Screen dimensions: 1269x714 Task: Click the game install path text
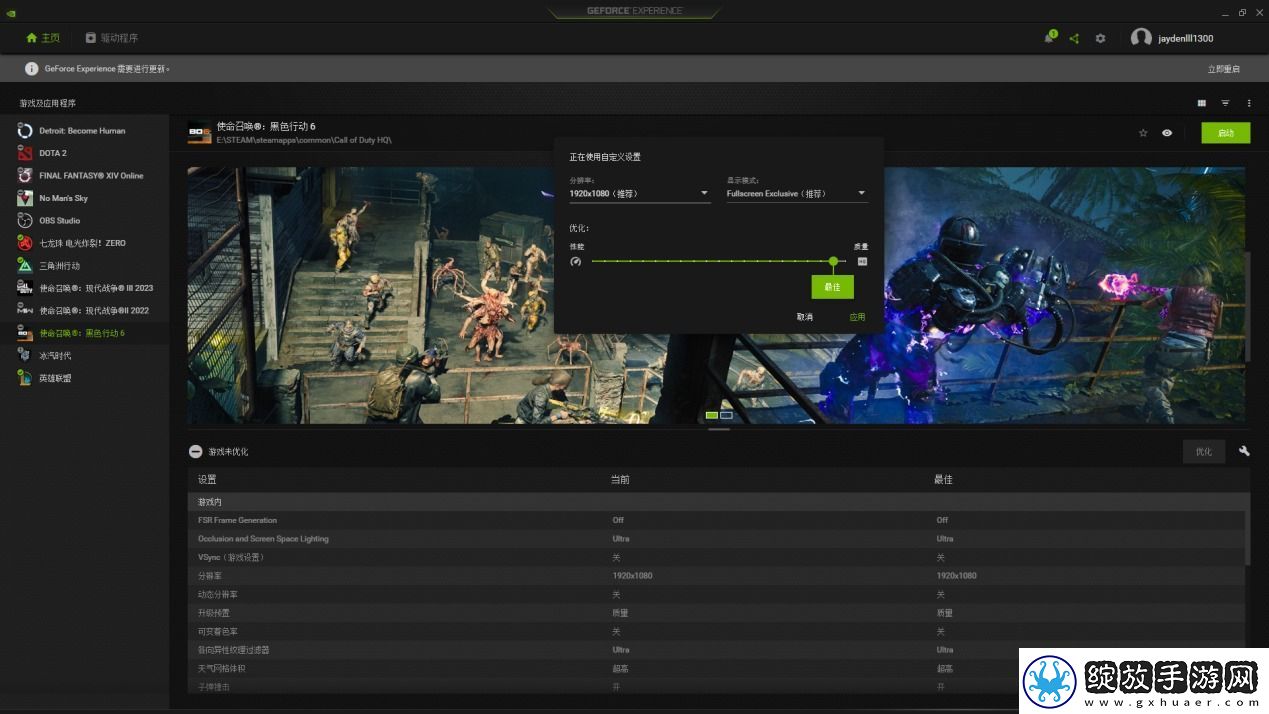(304, 140)
